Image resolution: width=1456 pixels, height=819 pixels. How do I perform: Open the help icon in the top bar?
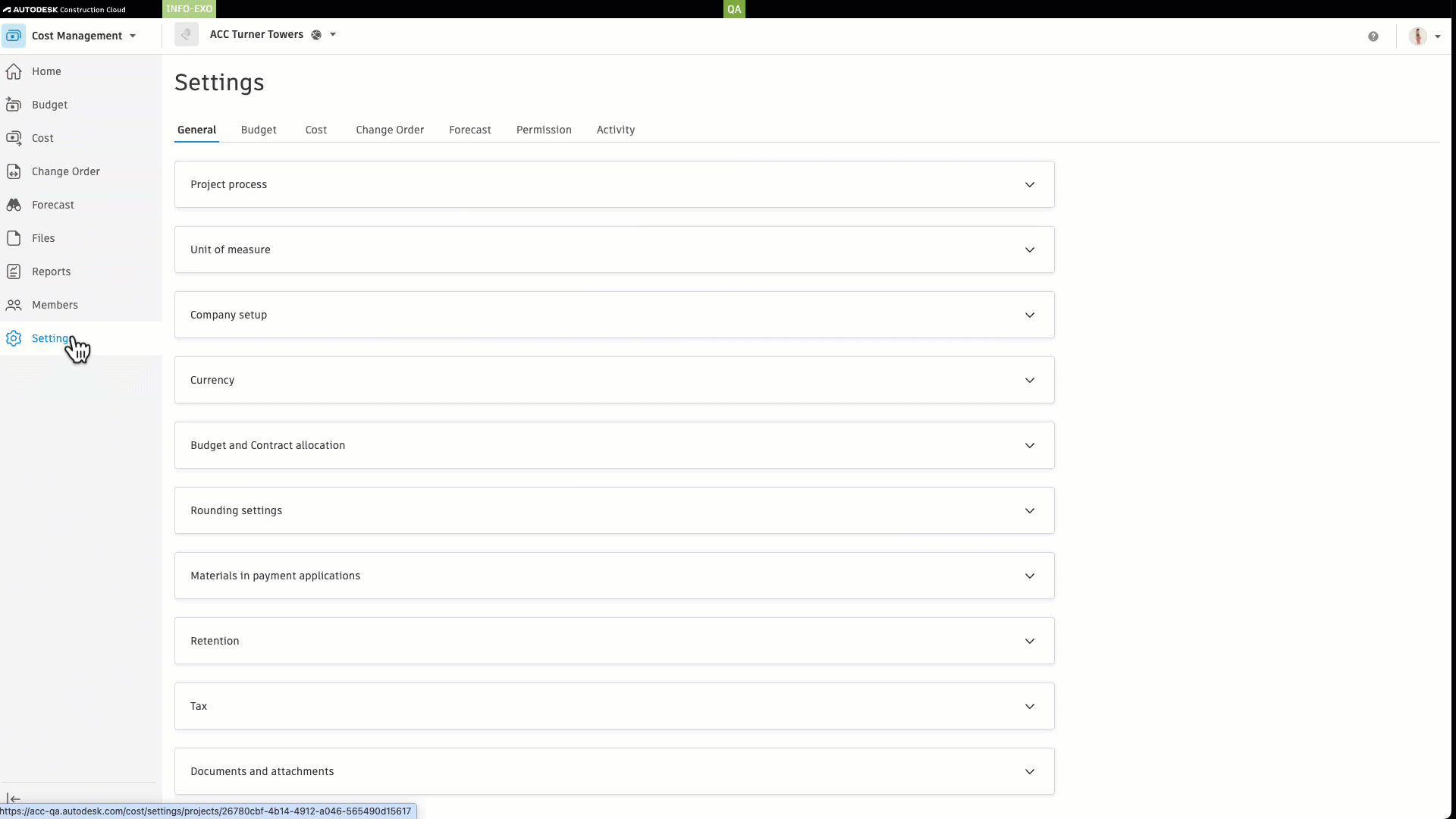pyautogui.click(x=1373, y=36)
